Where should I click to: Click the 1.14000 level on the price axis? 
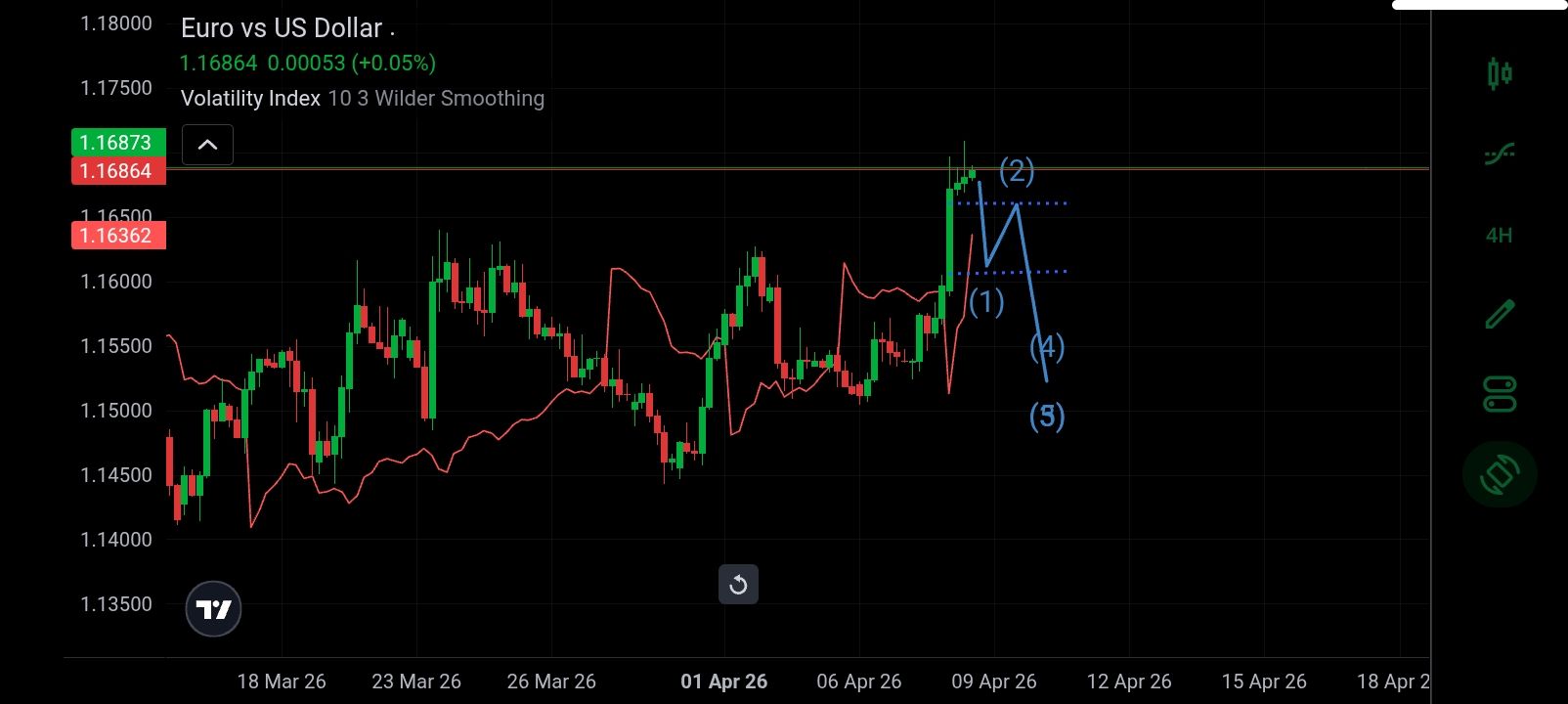(115, 540)
